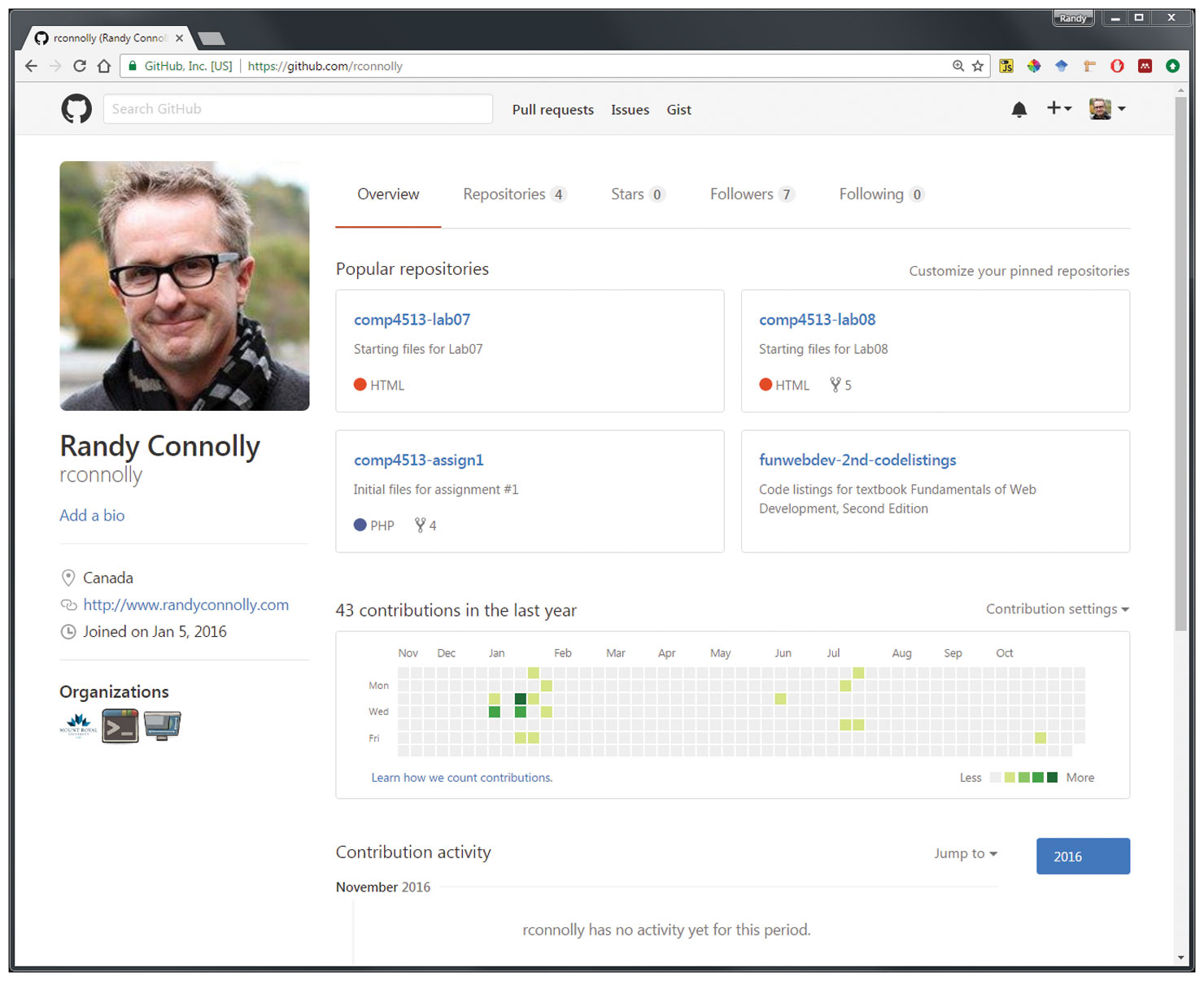
Task: Click the Mount Royal organization icon
Action: pos(78,724)
